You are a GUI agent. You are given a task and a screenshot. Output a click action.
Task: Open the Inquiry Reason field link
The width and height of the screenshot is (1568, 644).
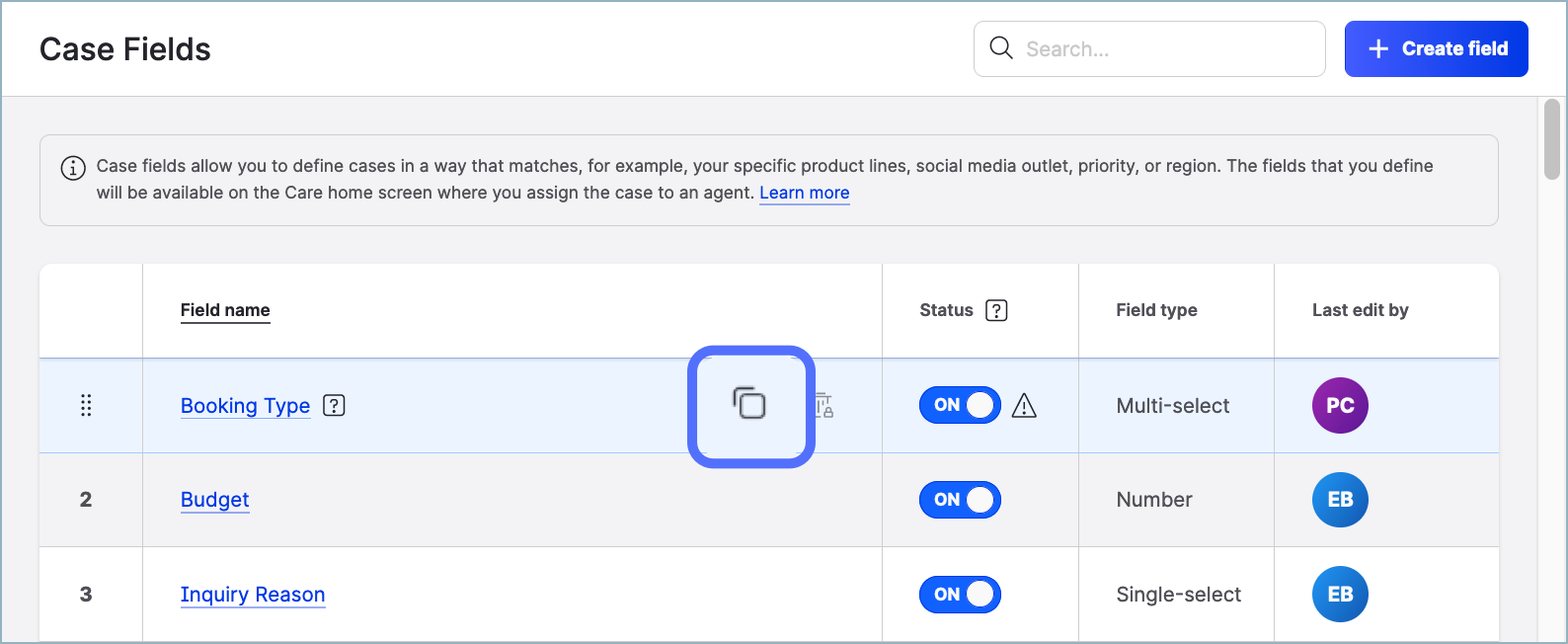253,595
